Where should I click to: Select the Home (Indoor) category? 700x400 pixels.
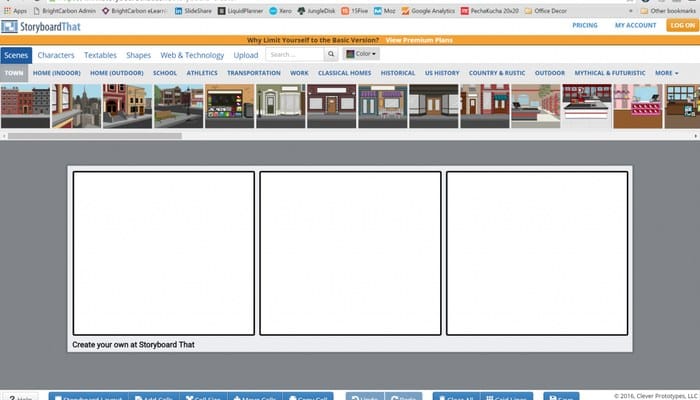pos(57,73)
